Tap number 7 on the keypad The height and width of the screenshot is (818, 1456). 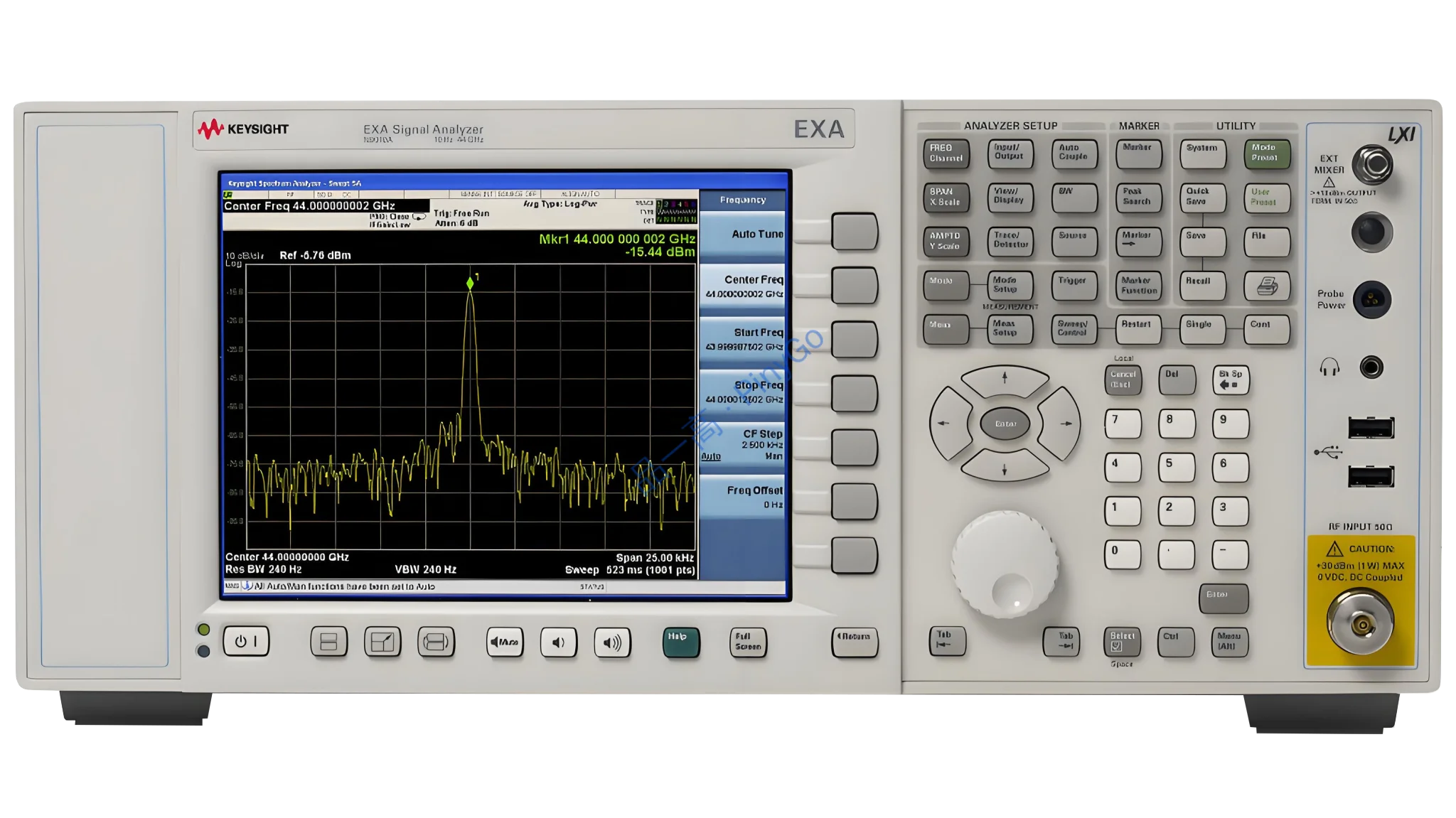[1123, 424]
